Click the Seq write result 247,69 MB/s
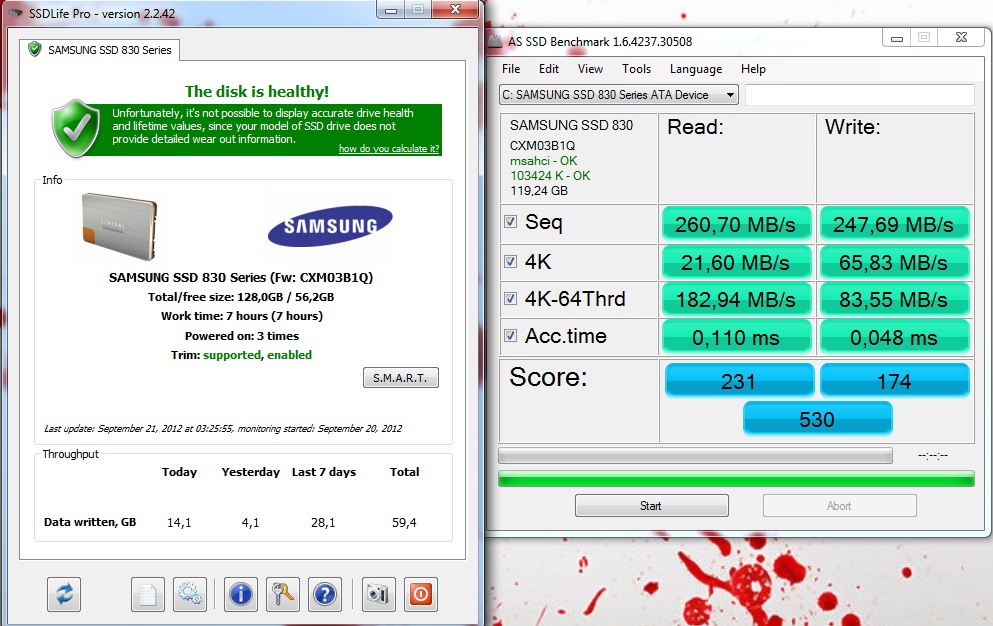993x626 pixels. (x=894, y=224)
